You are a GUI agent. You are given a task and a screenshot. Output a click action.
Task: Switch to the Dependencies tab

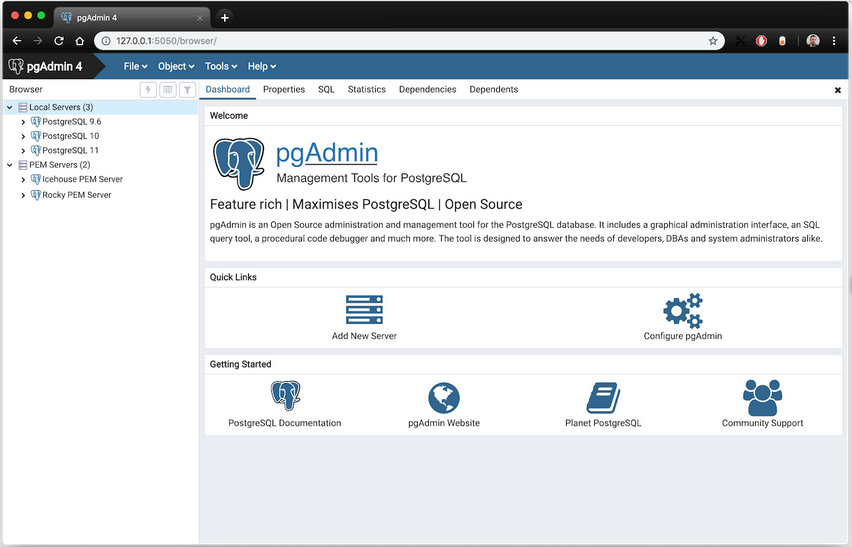coord(428,90)
